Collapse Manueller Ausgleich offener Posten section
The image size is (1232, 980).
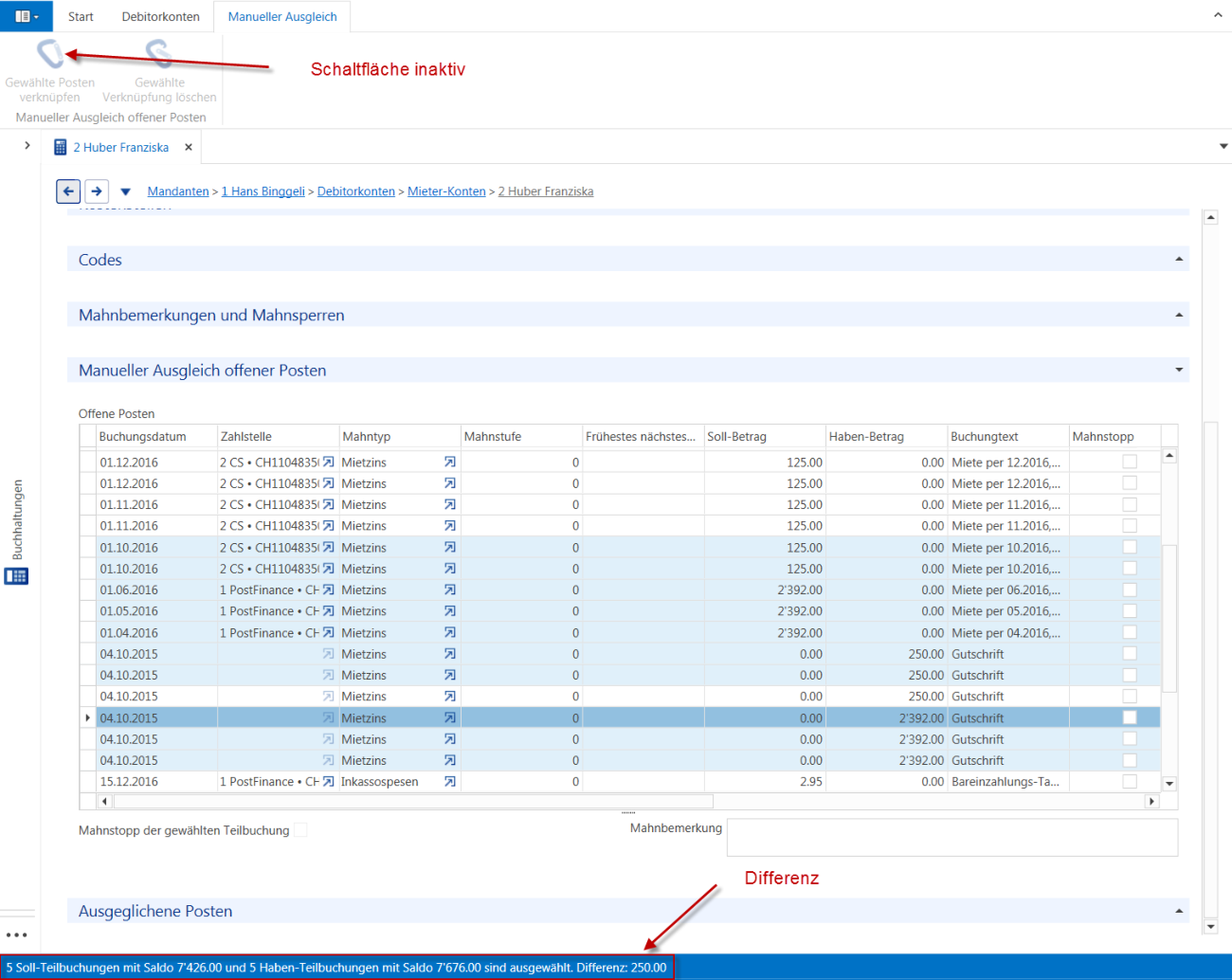[x=1179, y=370]
